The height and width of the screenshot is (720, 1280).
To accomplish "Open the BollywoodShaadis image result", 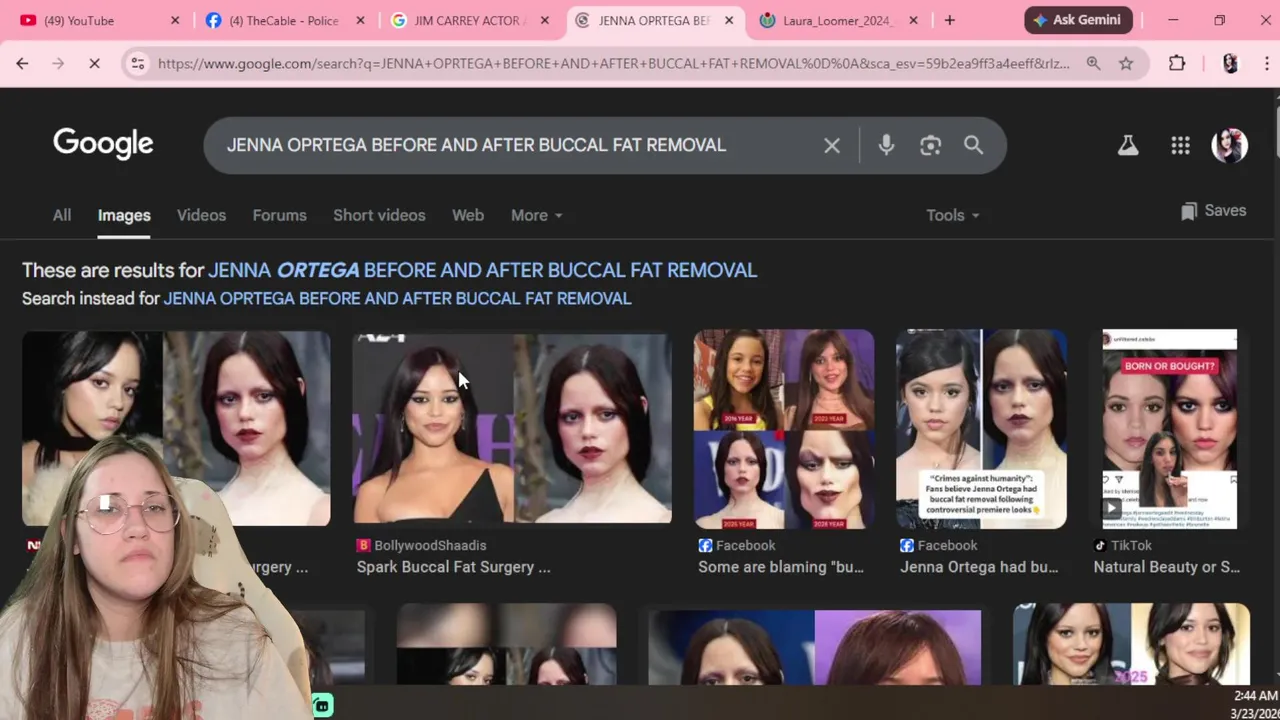I will pyautogui.click(x=512, y=428).
